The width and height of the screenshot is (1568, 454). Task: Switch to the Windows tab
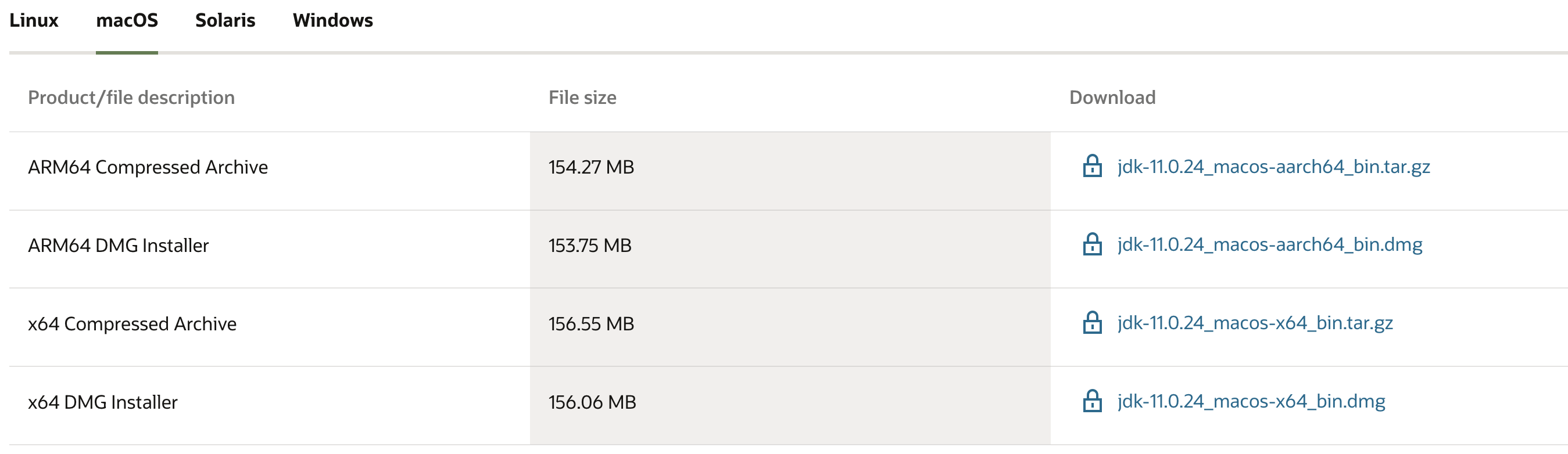(x=332, y=21)
